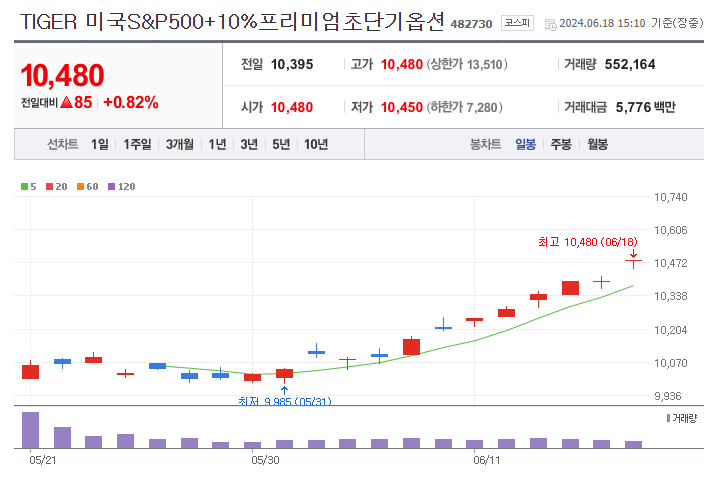Click the 10,472 price axis label

click(x=671, y=263)
